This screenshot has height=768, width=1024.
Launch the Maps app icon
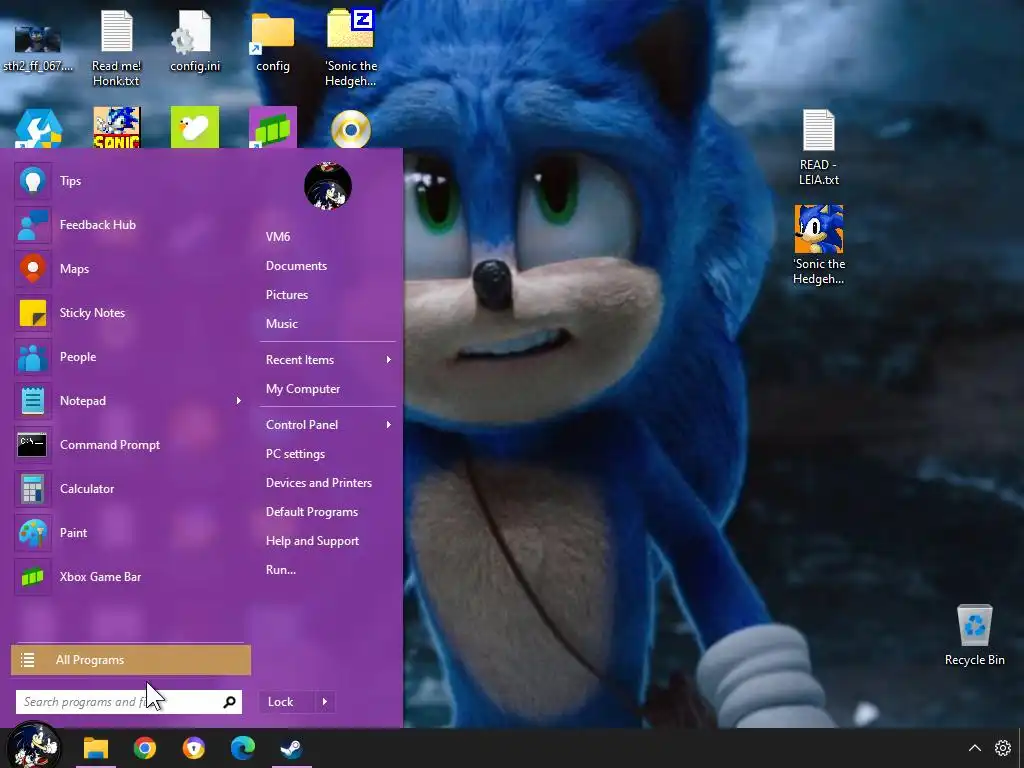coord(33,268)
